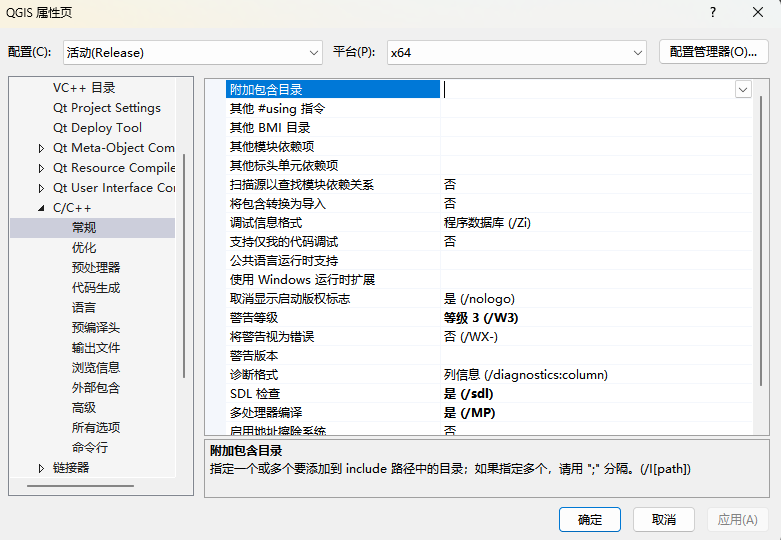Select VC++ 目录 in the tree
The image size is (781, 540).
(x=84, y=88)
